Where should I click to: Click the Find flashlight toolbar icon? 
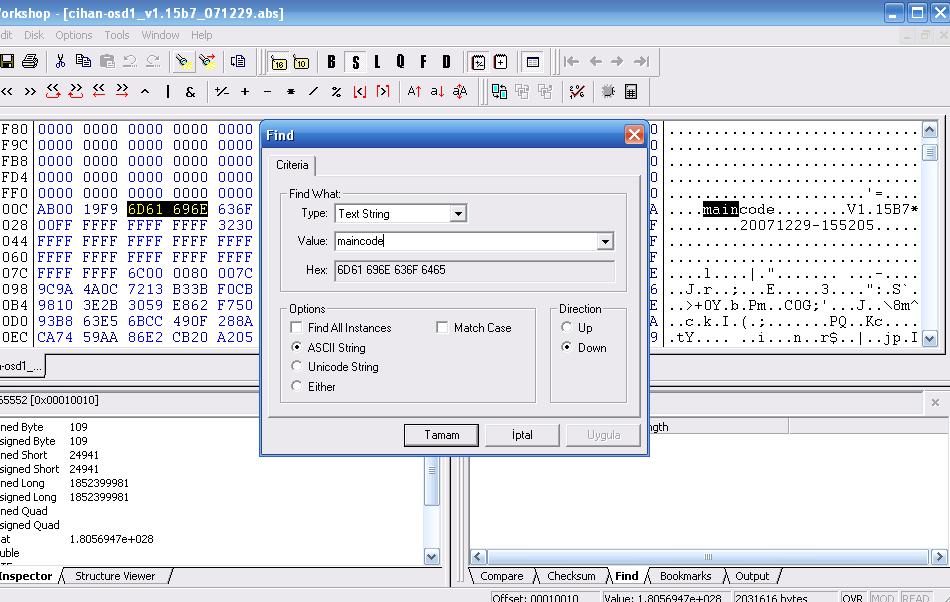click(x=183, y=62)
